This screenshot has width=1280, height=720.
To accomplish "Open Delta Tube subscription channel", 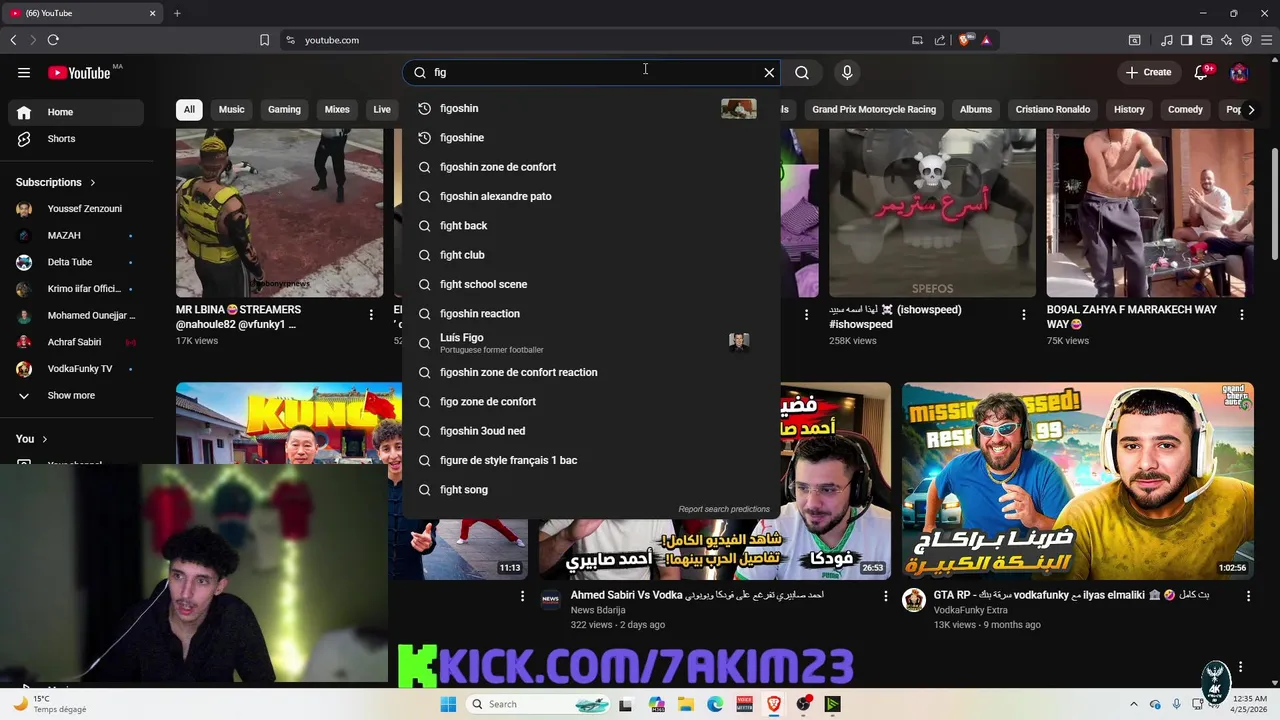I will click(x=78, y=262).
